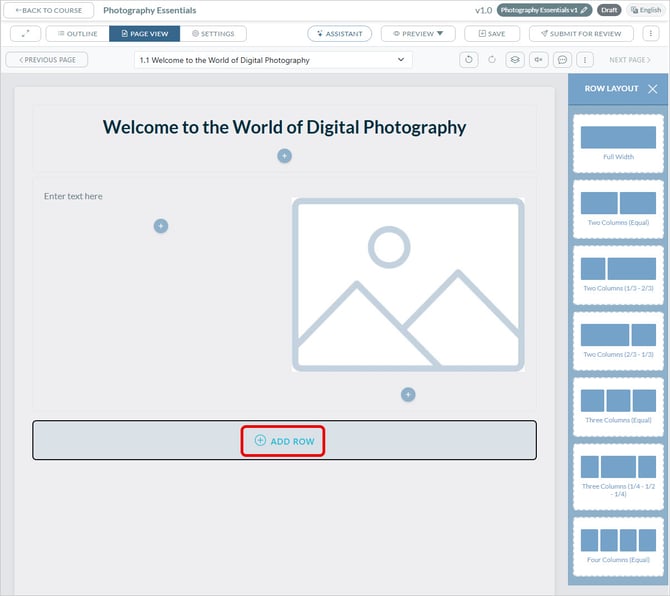Click the Photography Essentials course title
Image resolution: width=670 pixels, height=596 pixels.
point(150,10)
